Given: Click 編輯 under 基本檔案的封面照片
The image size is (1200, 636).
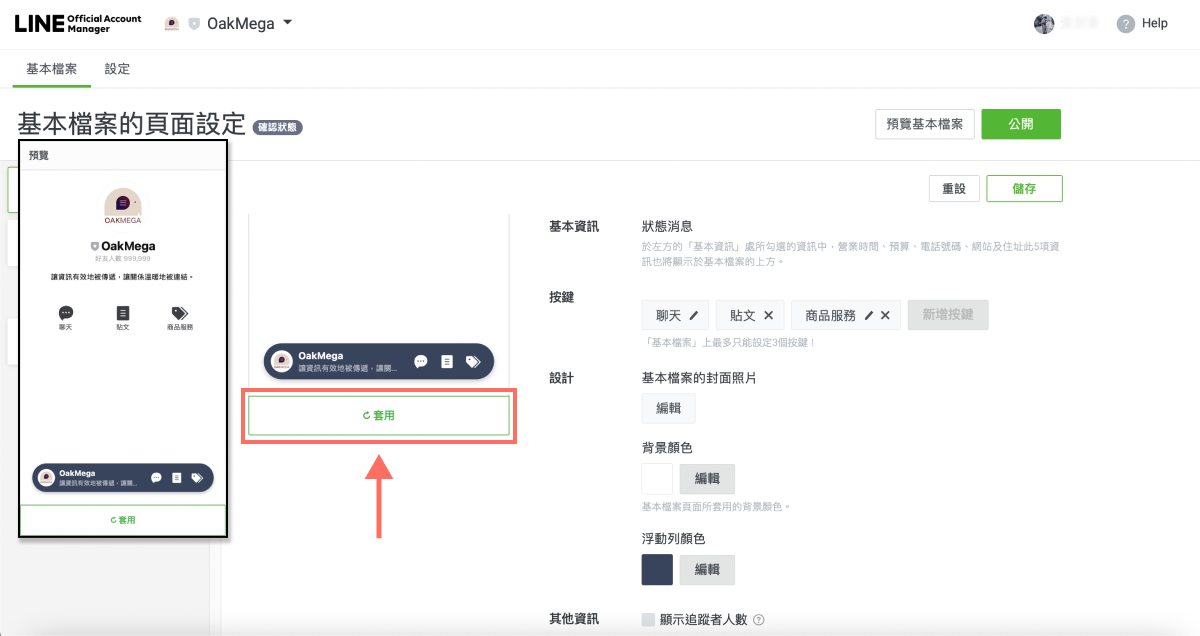Looking at the screenshot, I should [x=668, y=409].
